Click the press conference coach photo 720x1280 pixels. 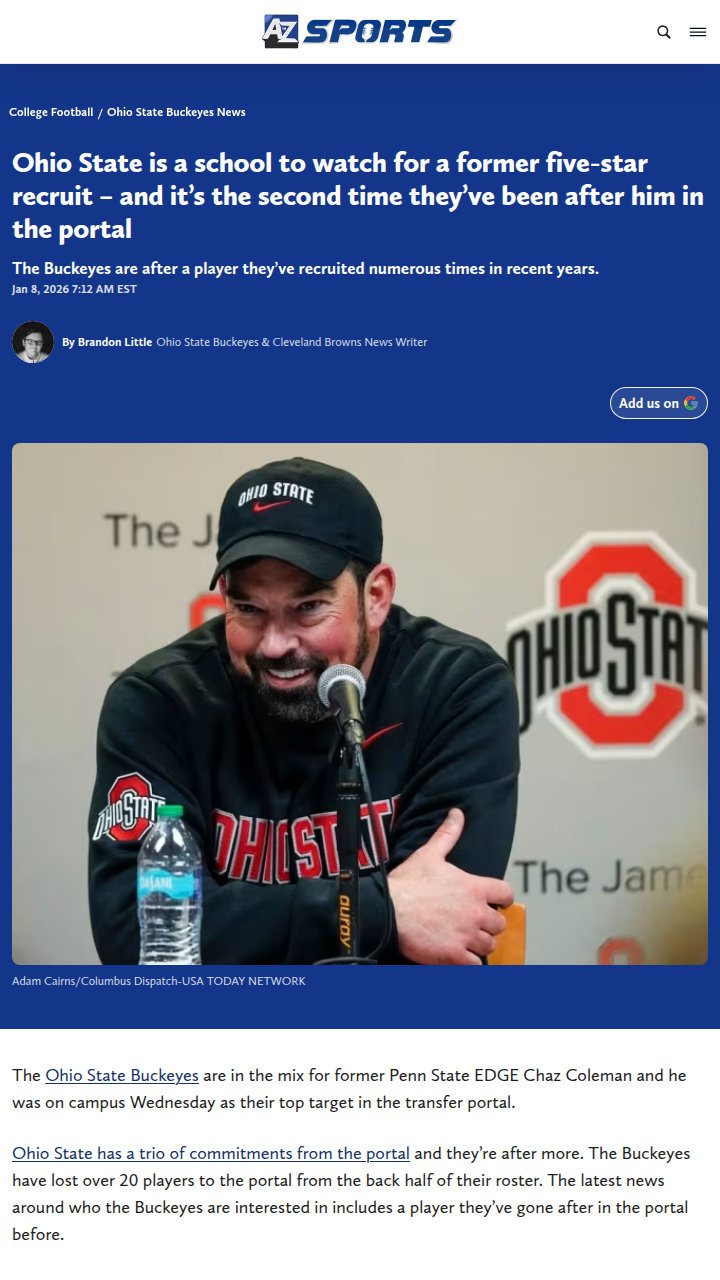click(x=360, y=704)
